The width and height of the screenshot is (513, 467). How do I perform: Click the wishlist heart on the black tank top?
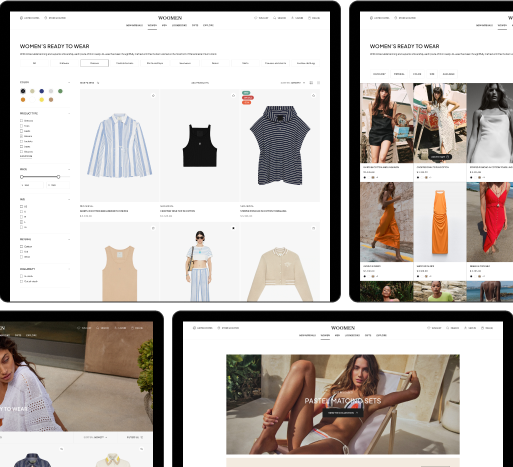click(x=233, y=96)
